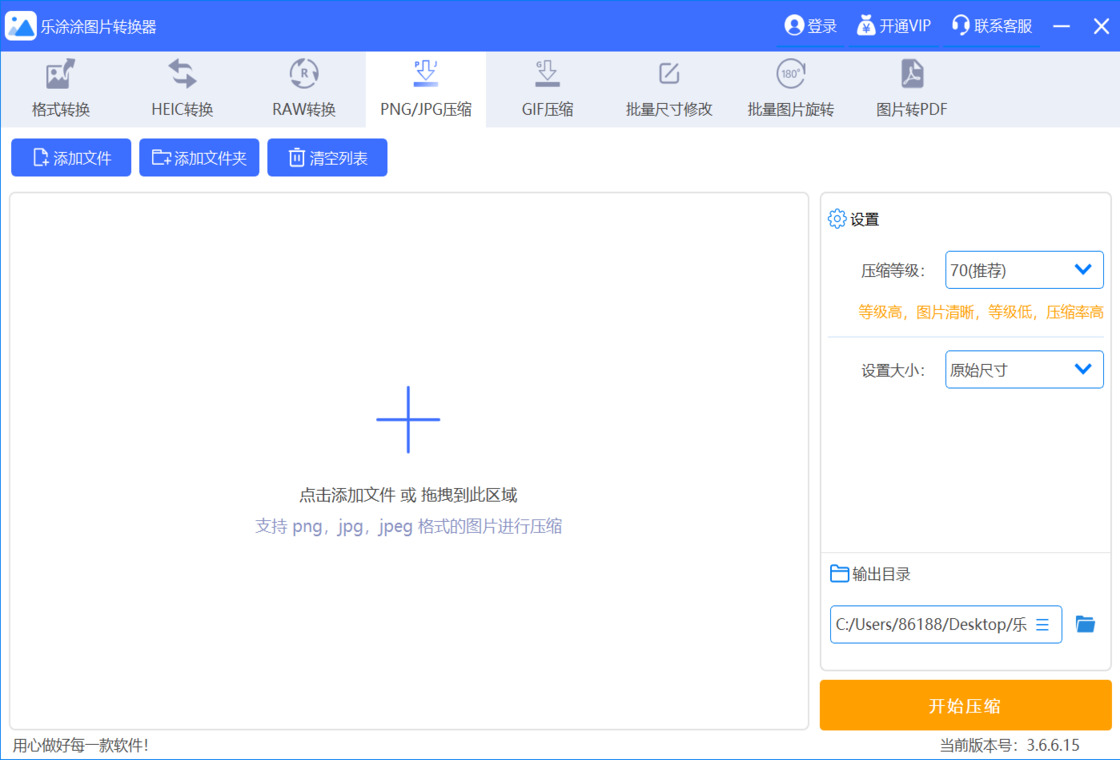Click the 设置 gear icon
This screenshot has width=1120, height=760.
tap(836, 219)
